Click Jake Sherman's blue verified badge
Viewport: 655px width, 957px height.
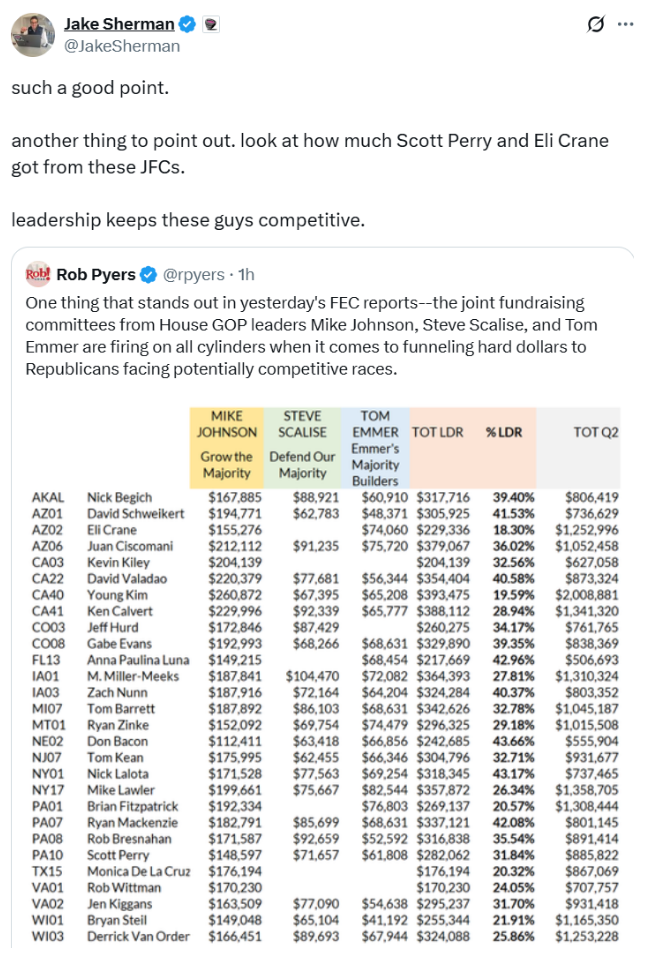click(x=187, y=24)
